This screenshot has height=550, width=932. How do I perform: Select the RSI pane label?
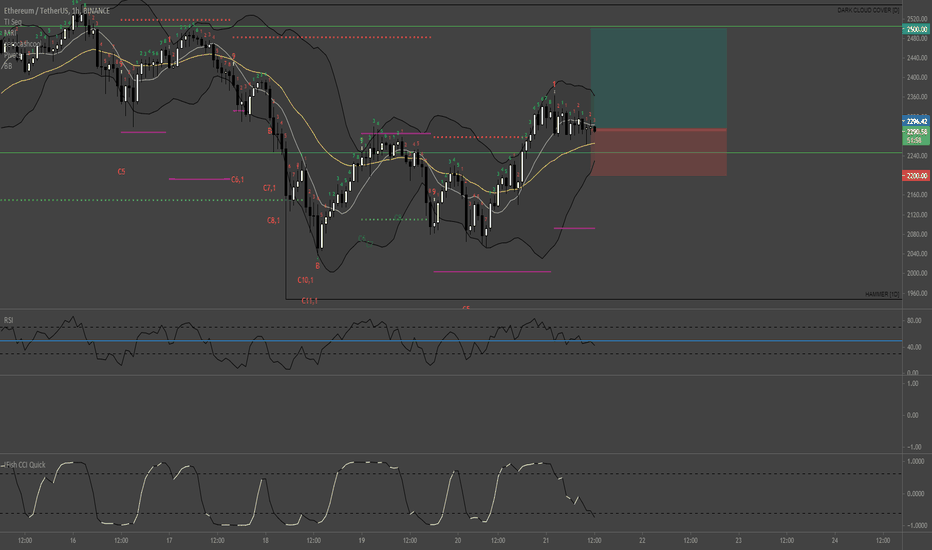(x=8, y=320)
